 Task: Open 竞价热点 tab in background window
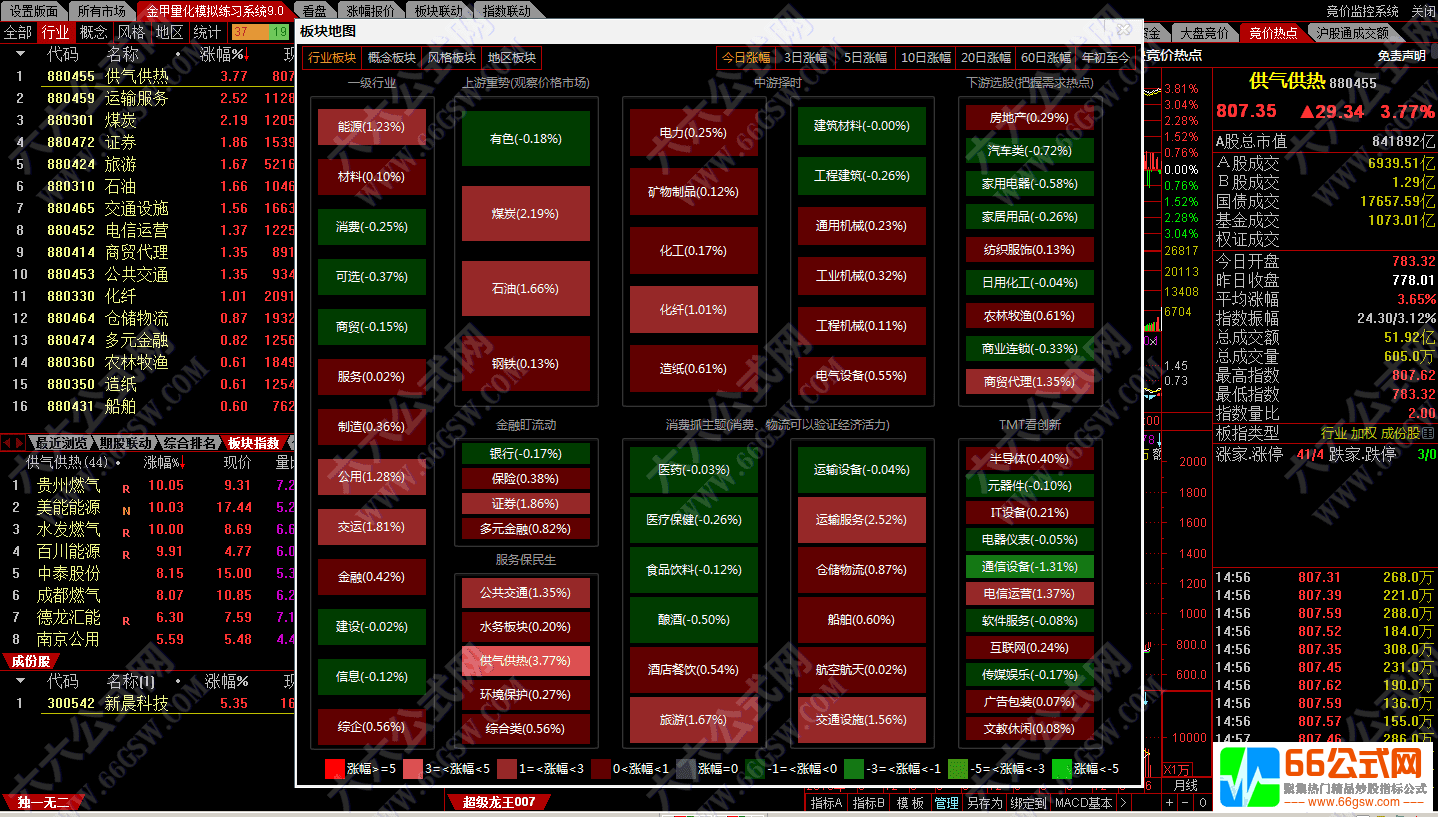coord(1273,33)
